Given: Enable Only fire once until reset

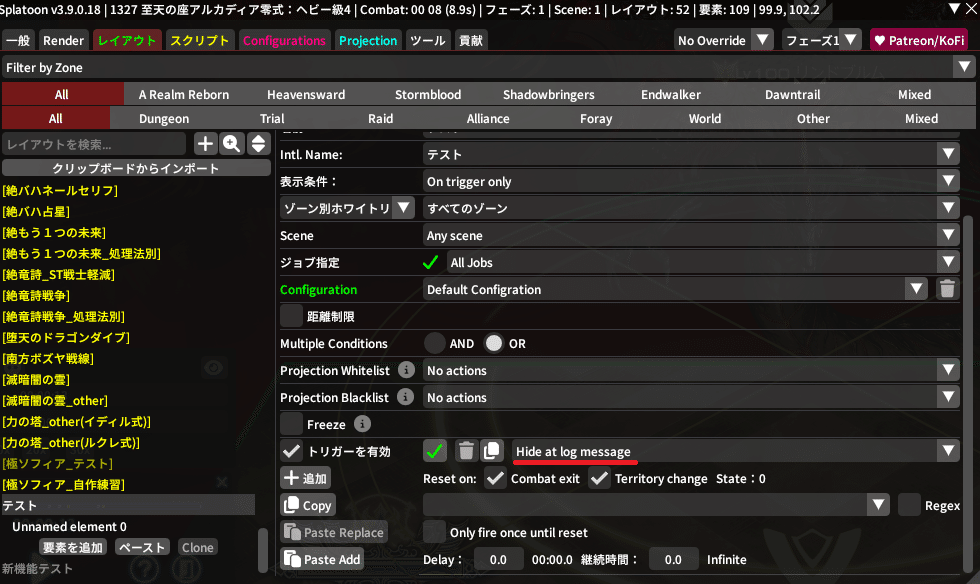Looking at the screenshot, I should 434,532.
